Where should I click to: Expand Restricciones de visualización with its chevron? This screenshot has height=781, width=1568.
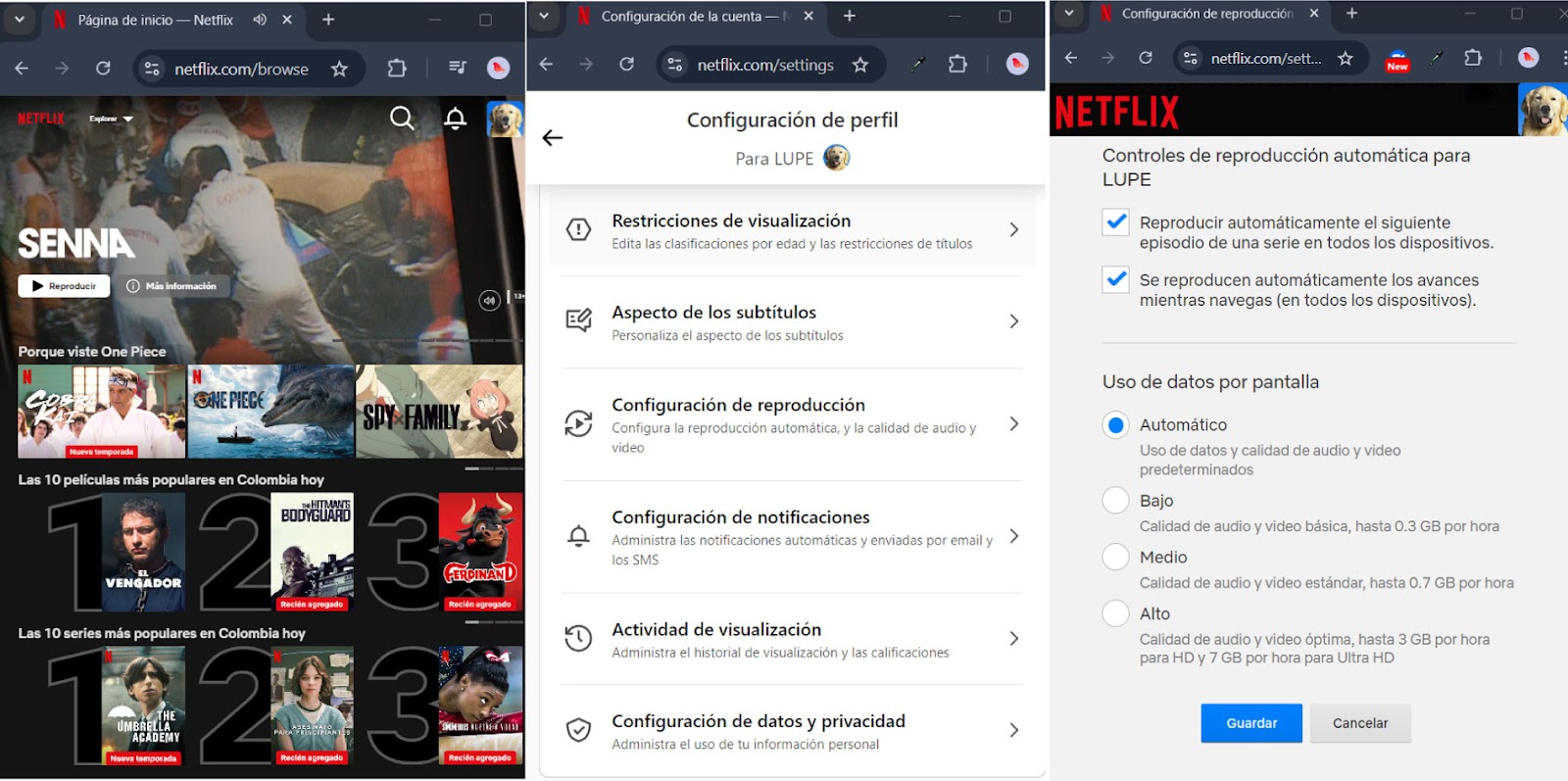pyautogui.click(x=1013, y=229)
